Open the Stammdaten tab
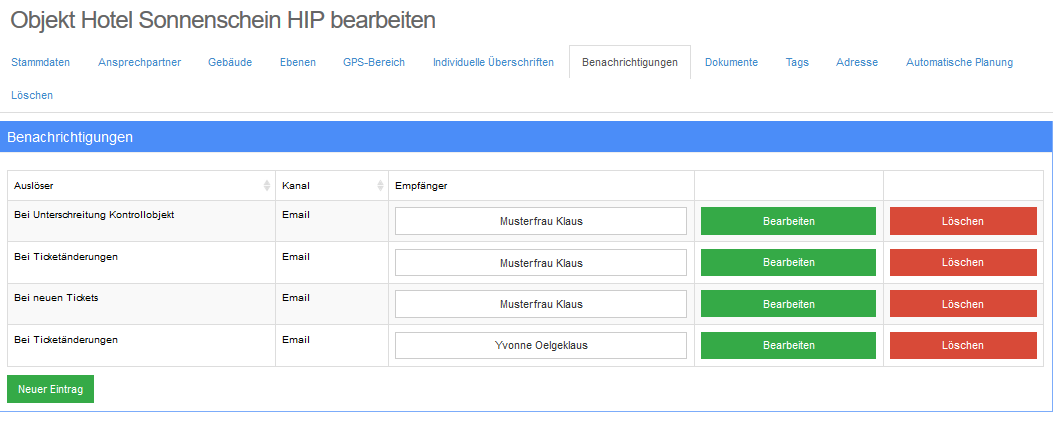 point(41,62)
